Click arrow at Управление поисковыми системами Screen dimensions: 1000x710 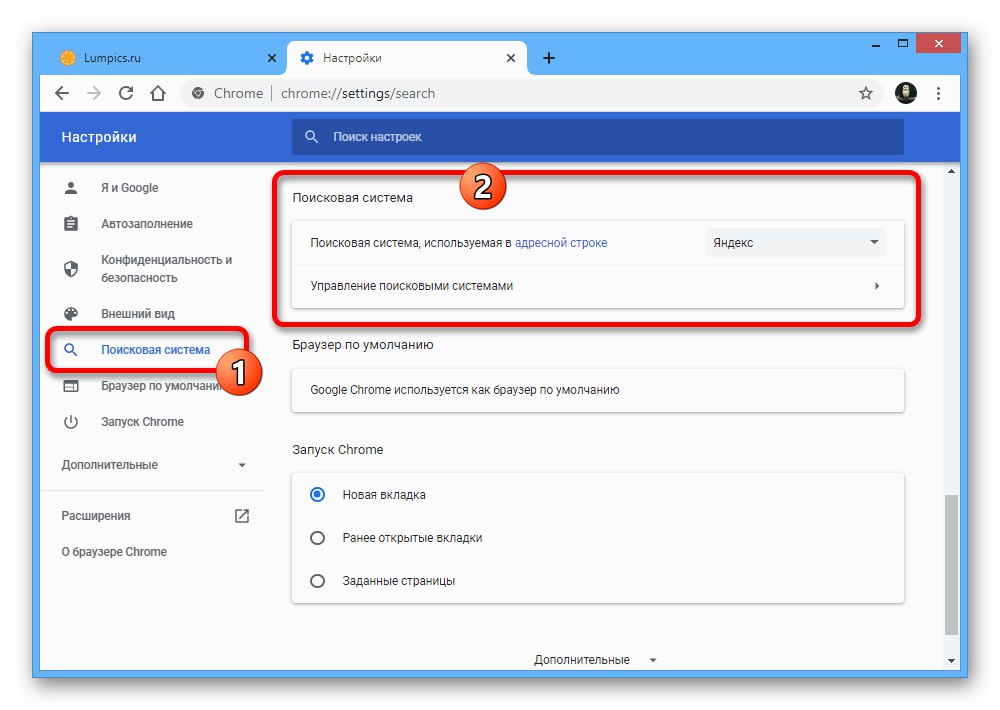(877, 286)
